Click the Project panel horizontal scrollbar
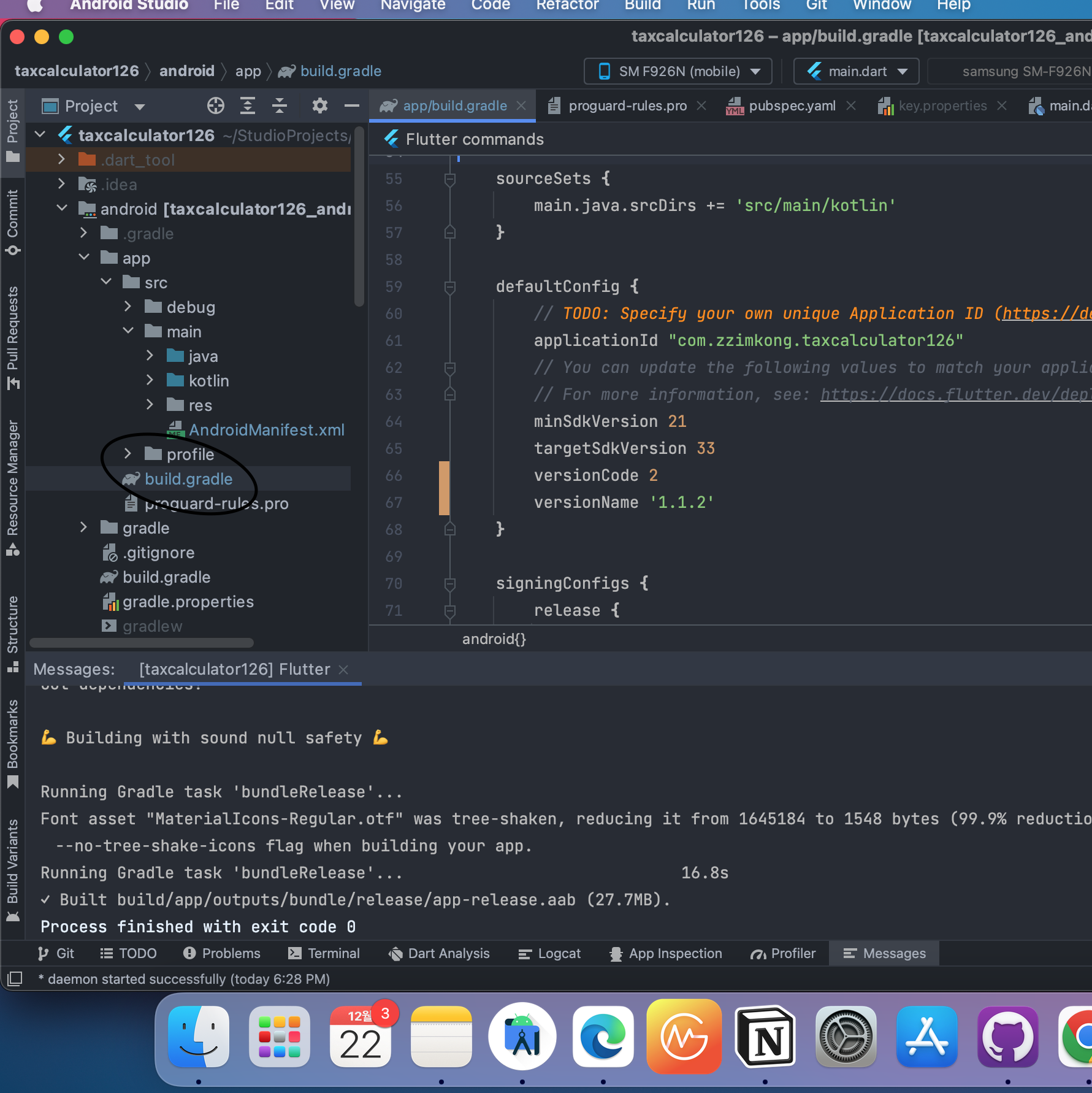The height and width of the screenshot is (1093, 1092). click(x=142, y=643)
